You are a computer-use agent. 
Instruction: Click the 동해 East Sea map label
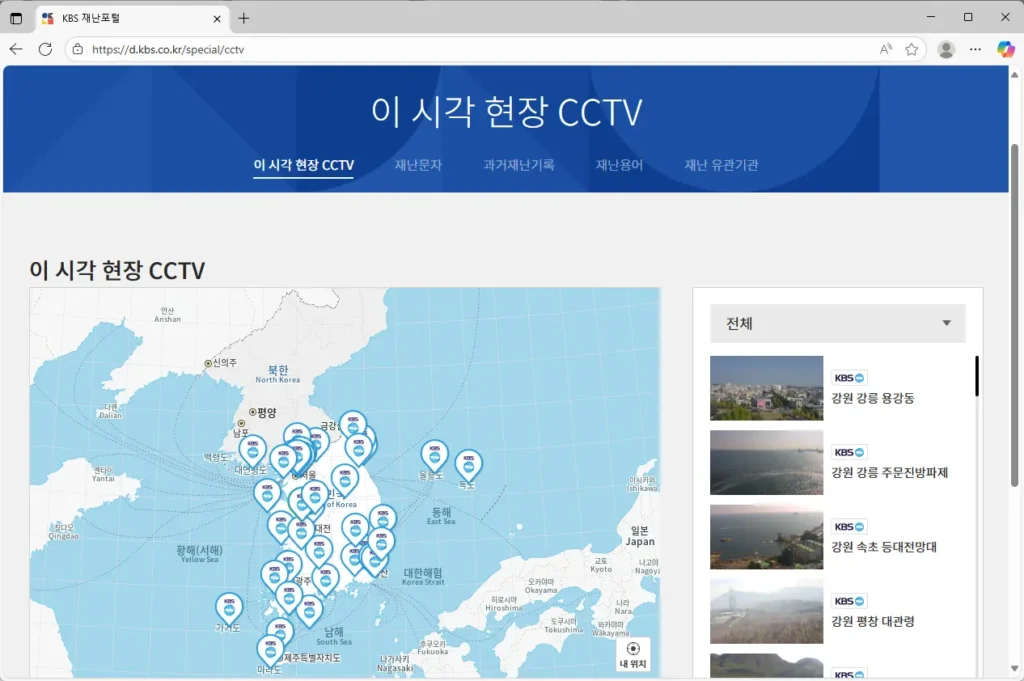tap(441, 516)
